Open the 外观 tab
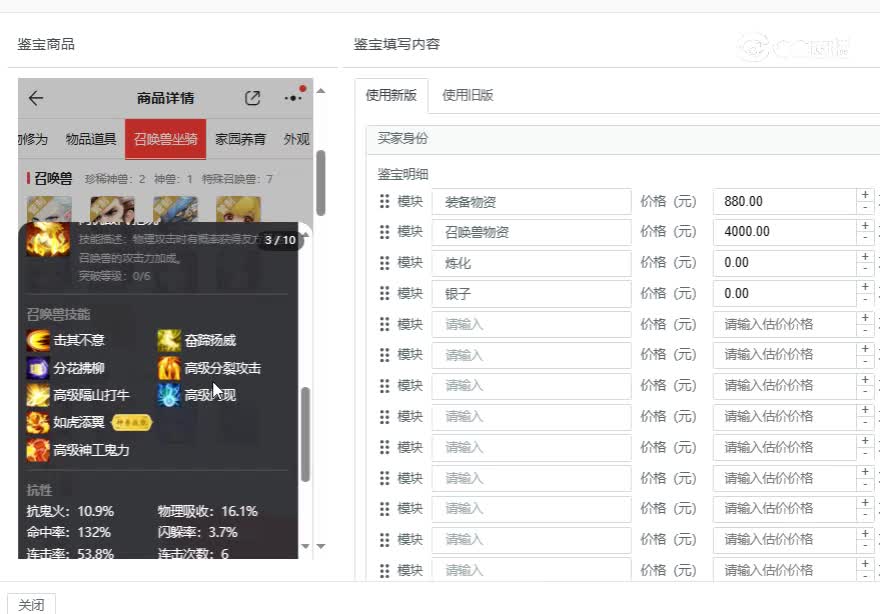This screenshot has width=880, height=614. pos(297,139)
